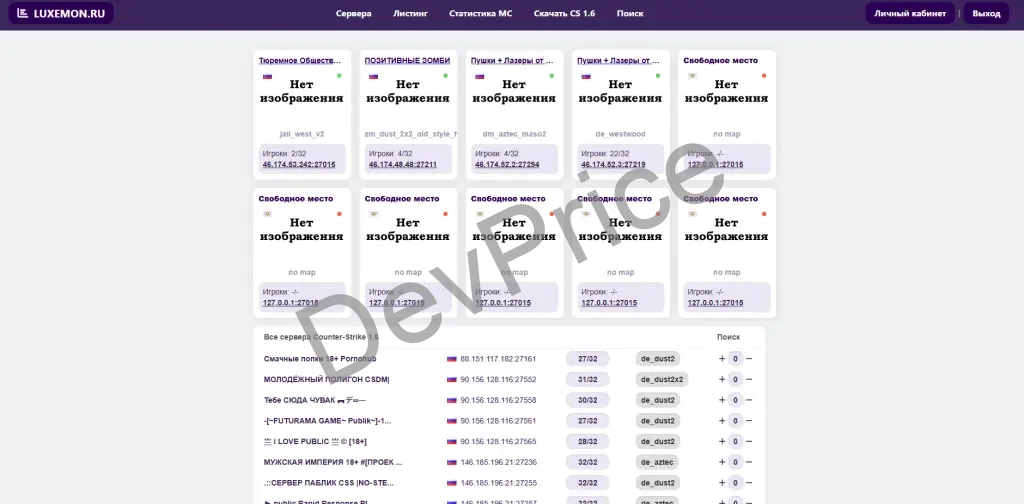Viewport: 1024px width, 504px height.
Task: Click minus icon in I LOVE PUBLIC row
Action: (749, 441)
